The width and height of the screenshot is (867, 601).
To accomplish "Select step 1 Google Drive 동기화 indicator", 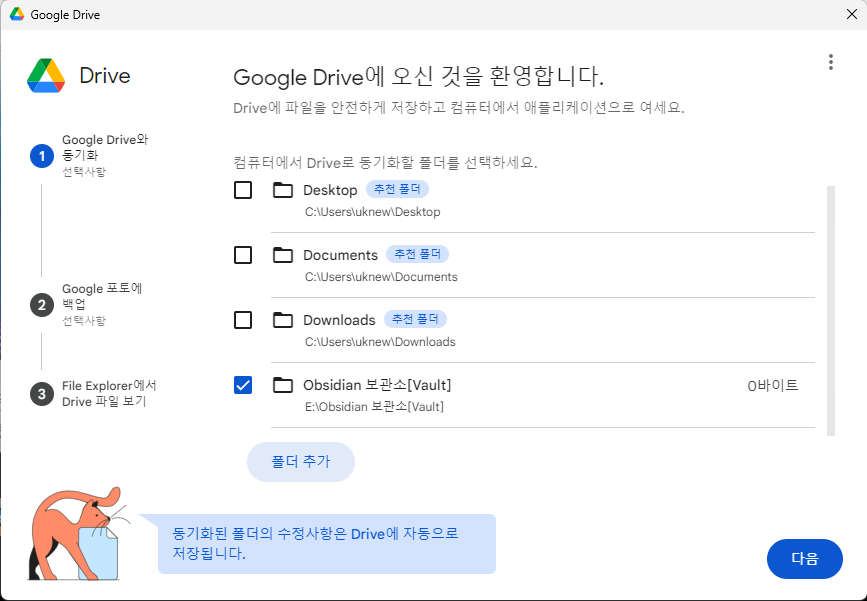I will (41, 156).
